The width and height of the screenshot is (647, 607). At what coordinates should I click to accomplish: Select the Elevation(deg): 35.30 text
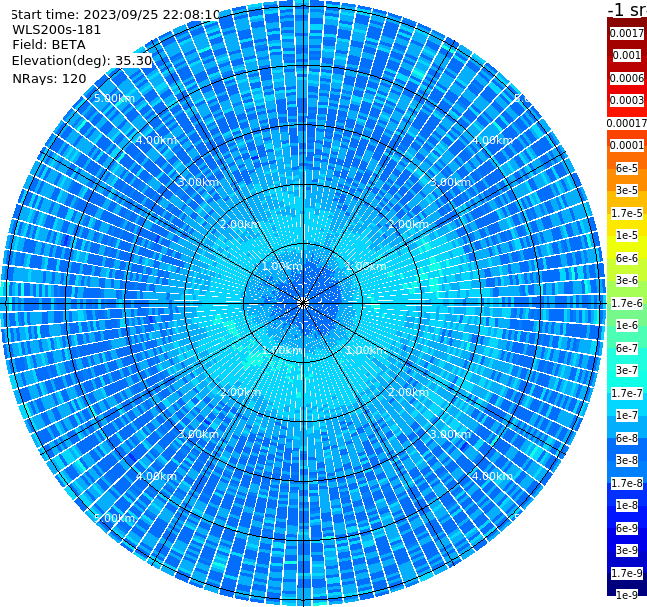click(82, 61)
